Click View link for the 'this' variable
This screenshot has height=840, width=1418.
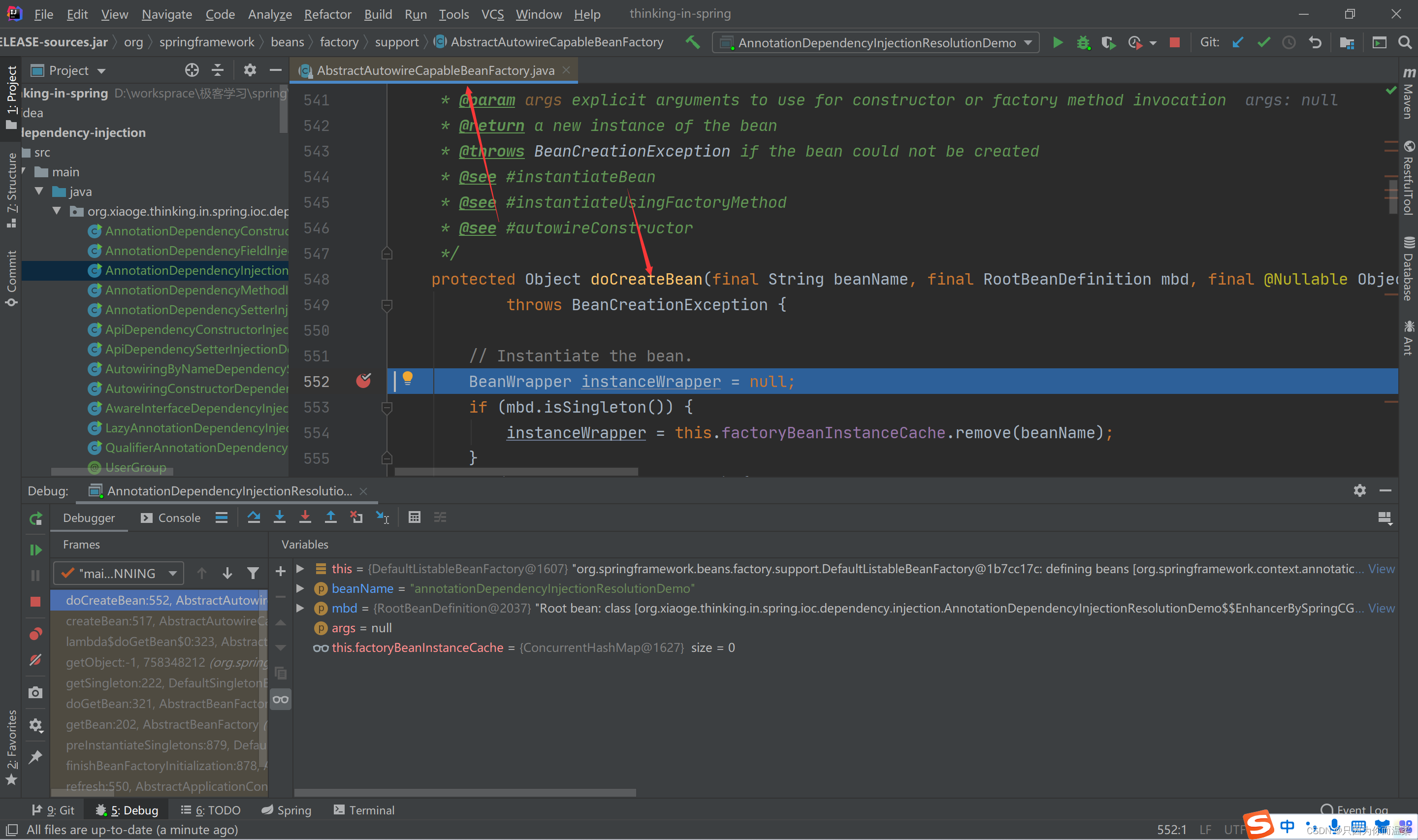(x=1381, y=569)
